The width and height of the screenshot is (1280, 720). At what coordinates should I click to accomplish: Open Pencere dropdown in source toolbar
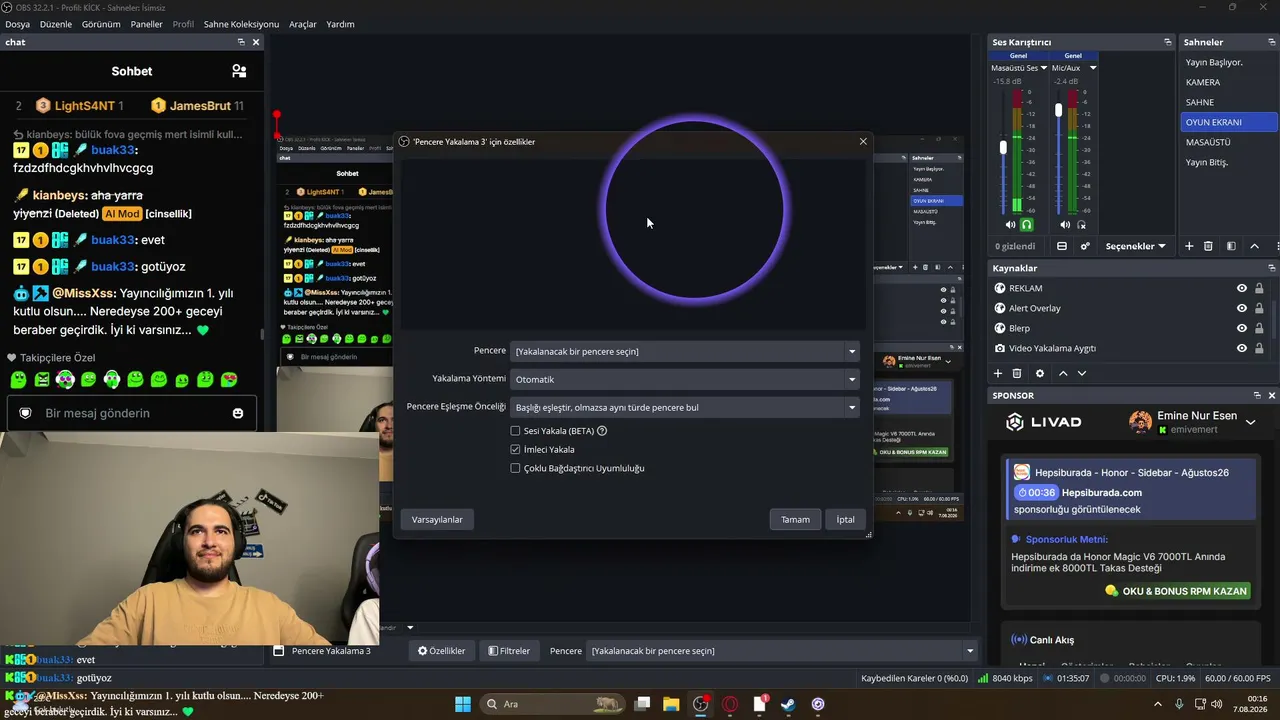(781, 651)
